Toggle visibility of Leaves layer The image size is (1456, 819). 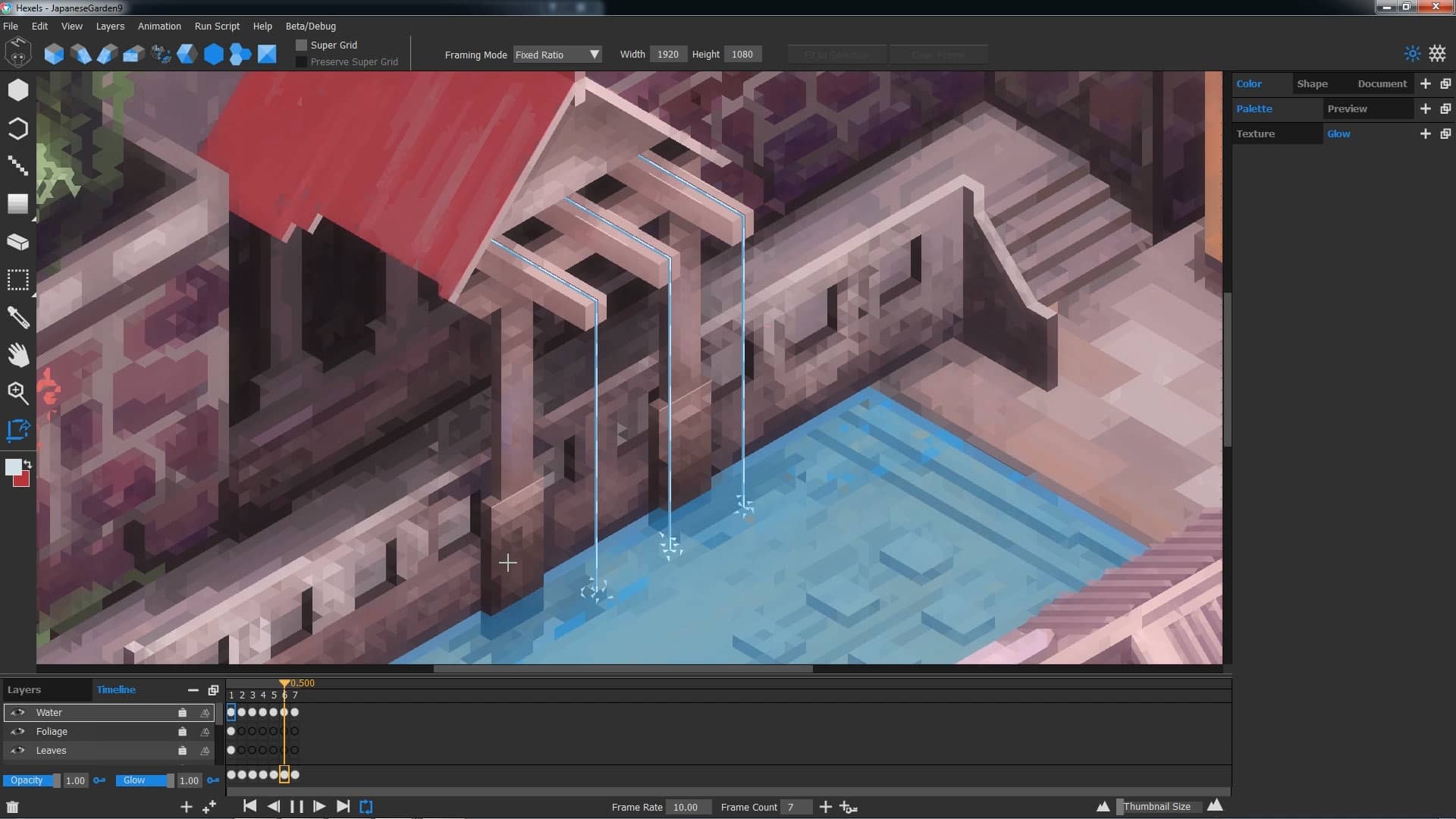pos(17,751)
